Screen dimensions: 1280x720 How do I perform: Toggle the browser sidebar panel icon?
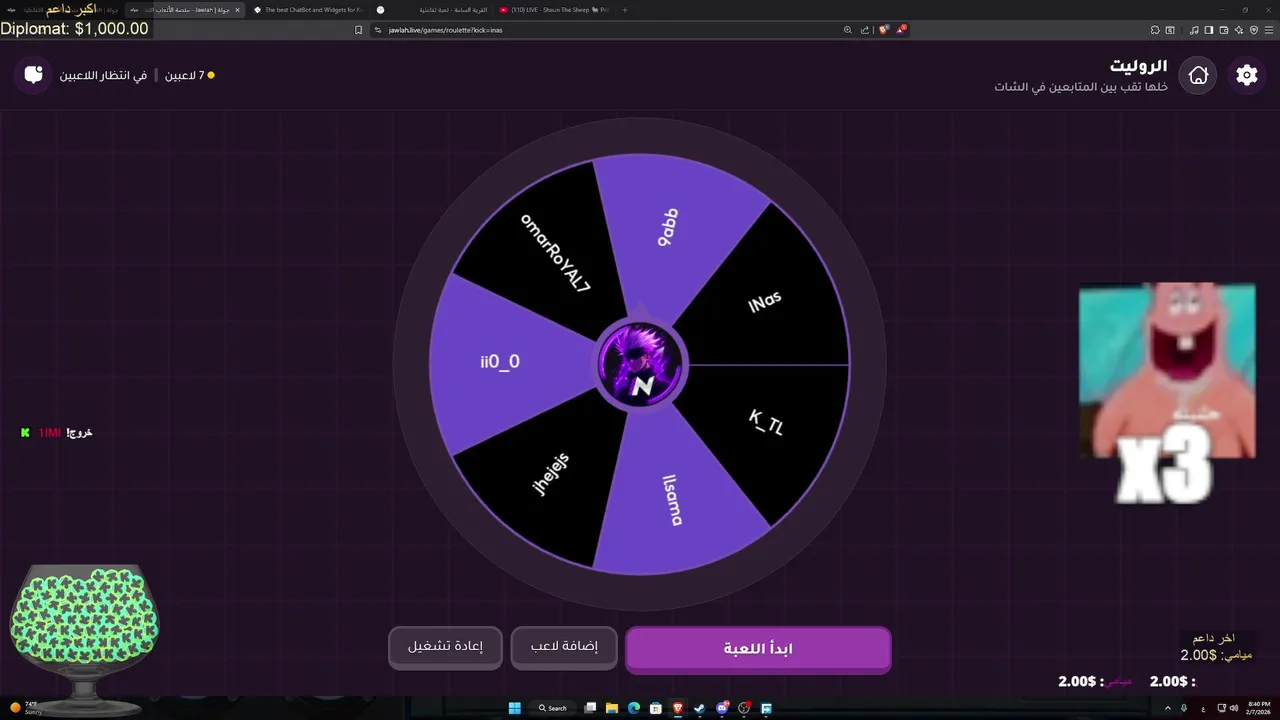(x=1209, y=30)
